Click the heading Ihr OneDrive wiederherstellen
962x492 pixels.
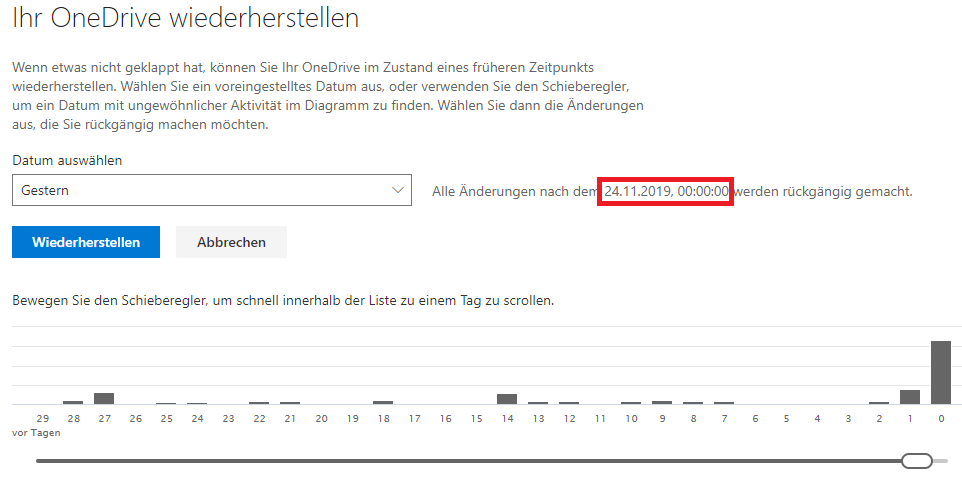[x=185, y=17]
